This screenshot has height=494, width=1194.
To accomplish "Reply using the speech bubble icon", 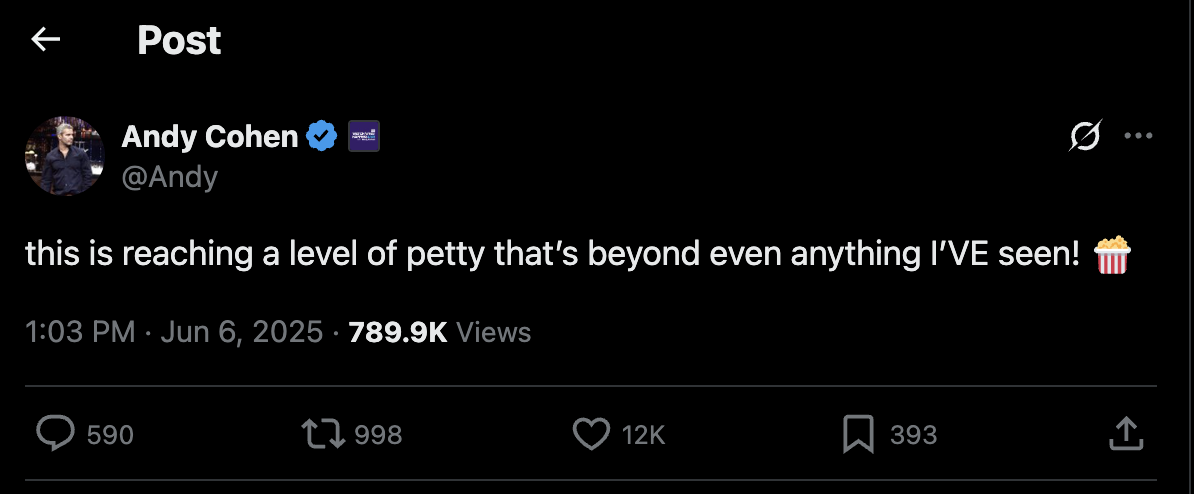I will click(56, 433).
